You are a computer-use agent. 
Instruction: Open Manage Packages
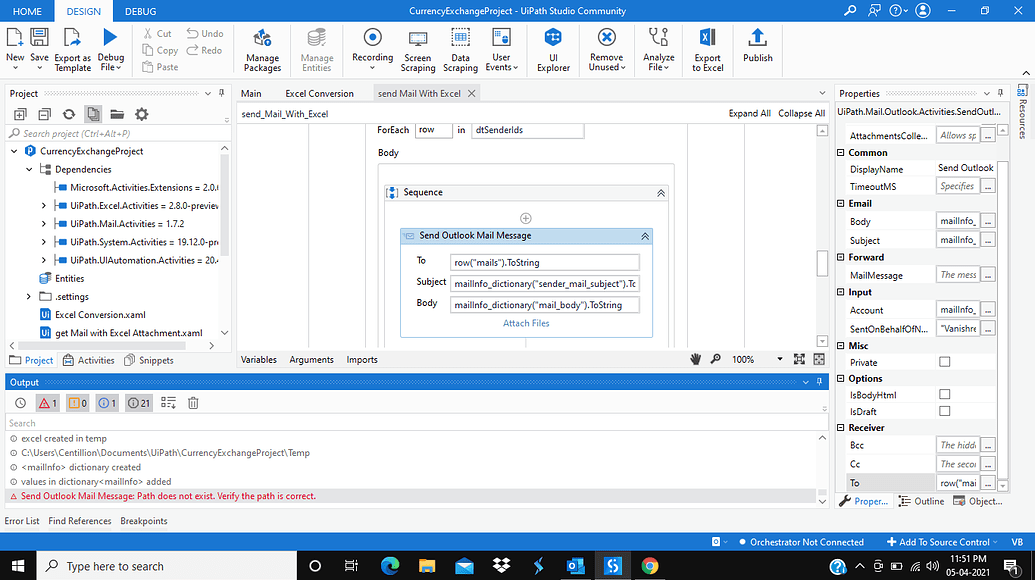coord(262,50)
